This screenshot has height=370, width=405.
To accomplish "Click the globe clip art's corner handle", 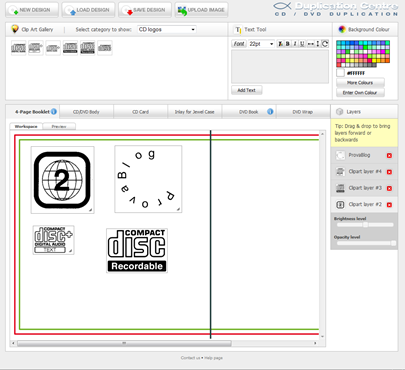I will (x=91, y=210).
